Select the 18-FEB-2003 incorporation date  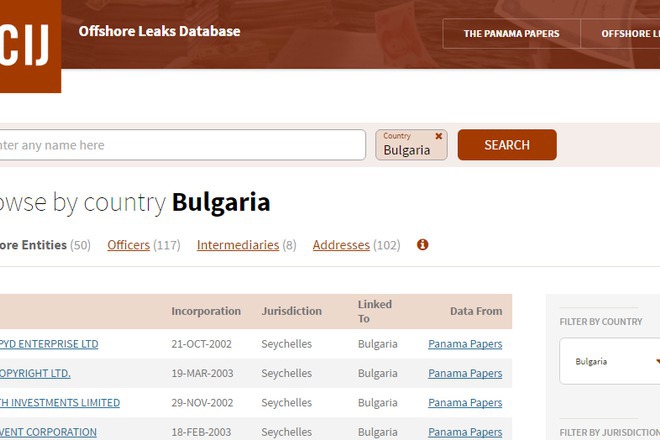pos(201,432)
